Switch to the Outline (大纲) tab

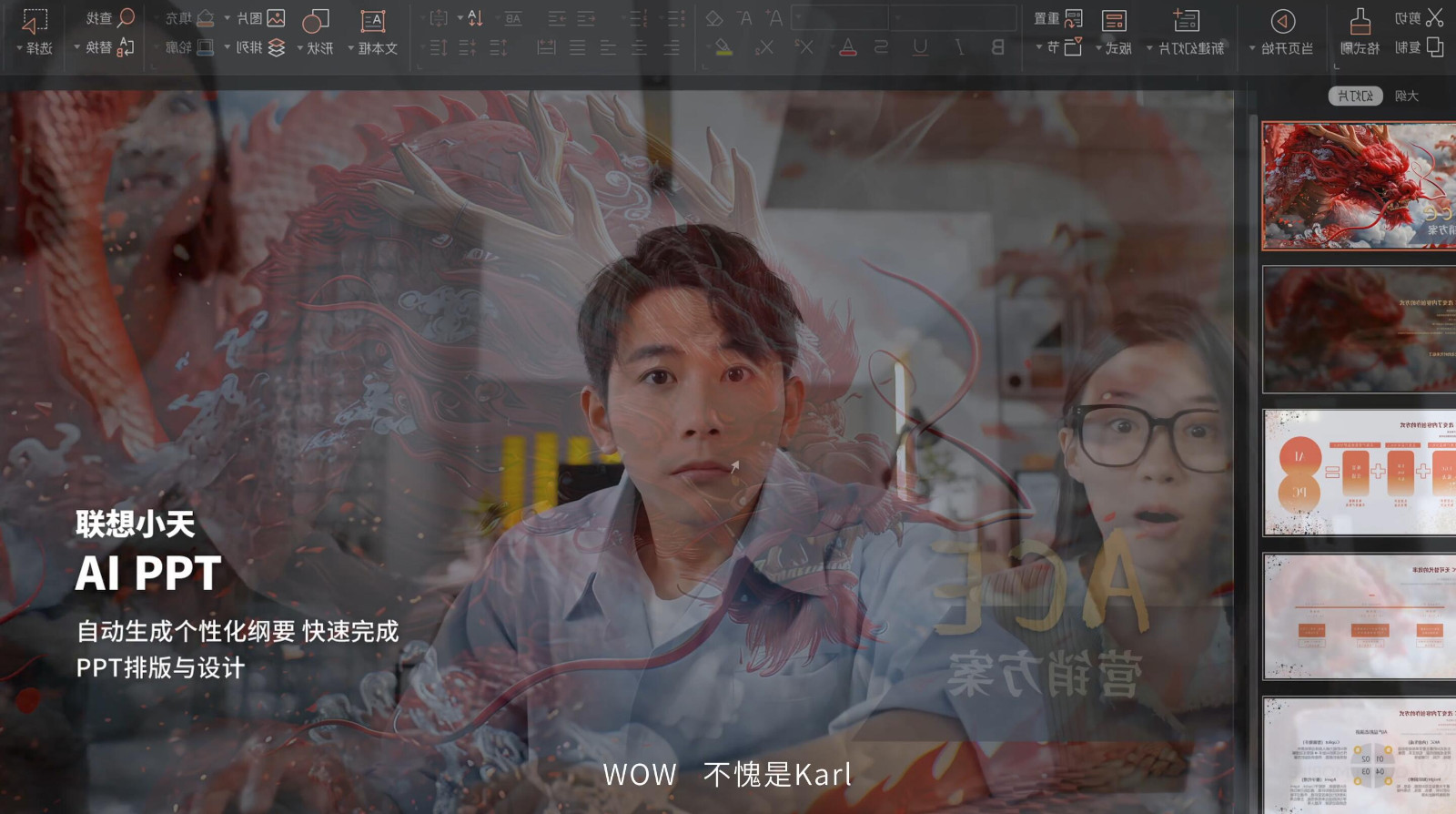coord(1407,96)
